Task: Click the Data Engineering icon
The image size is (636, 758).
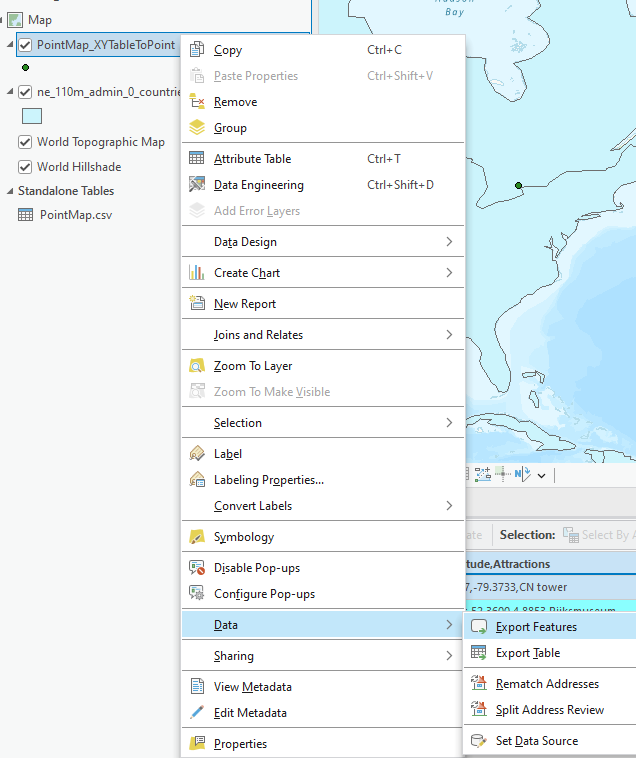Action: click(197, 185)
